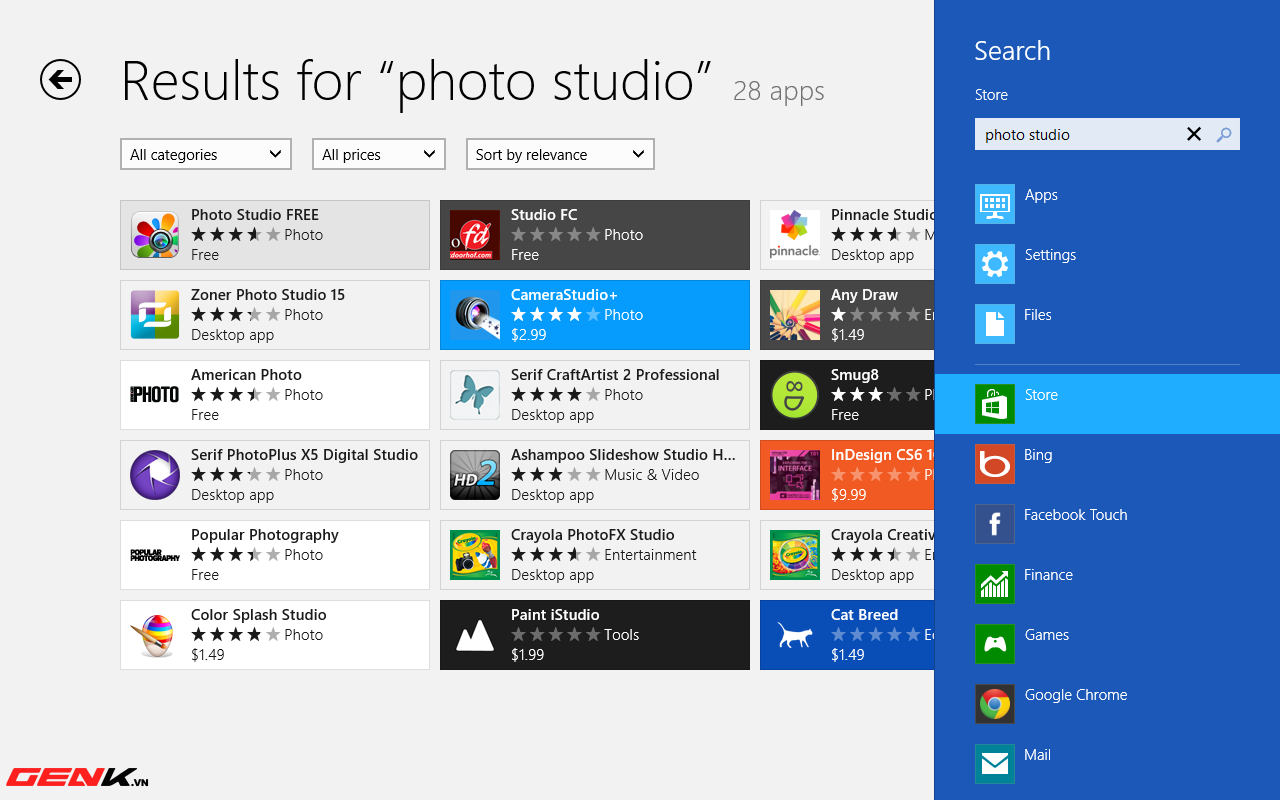Screen dimensions: 1280x800
Task: Click InDesign CS6 interface thumbnail icon
Action: 795,475
